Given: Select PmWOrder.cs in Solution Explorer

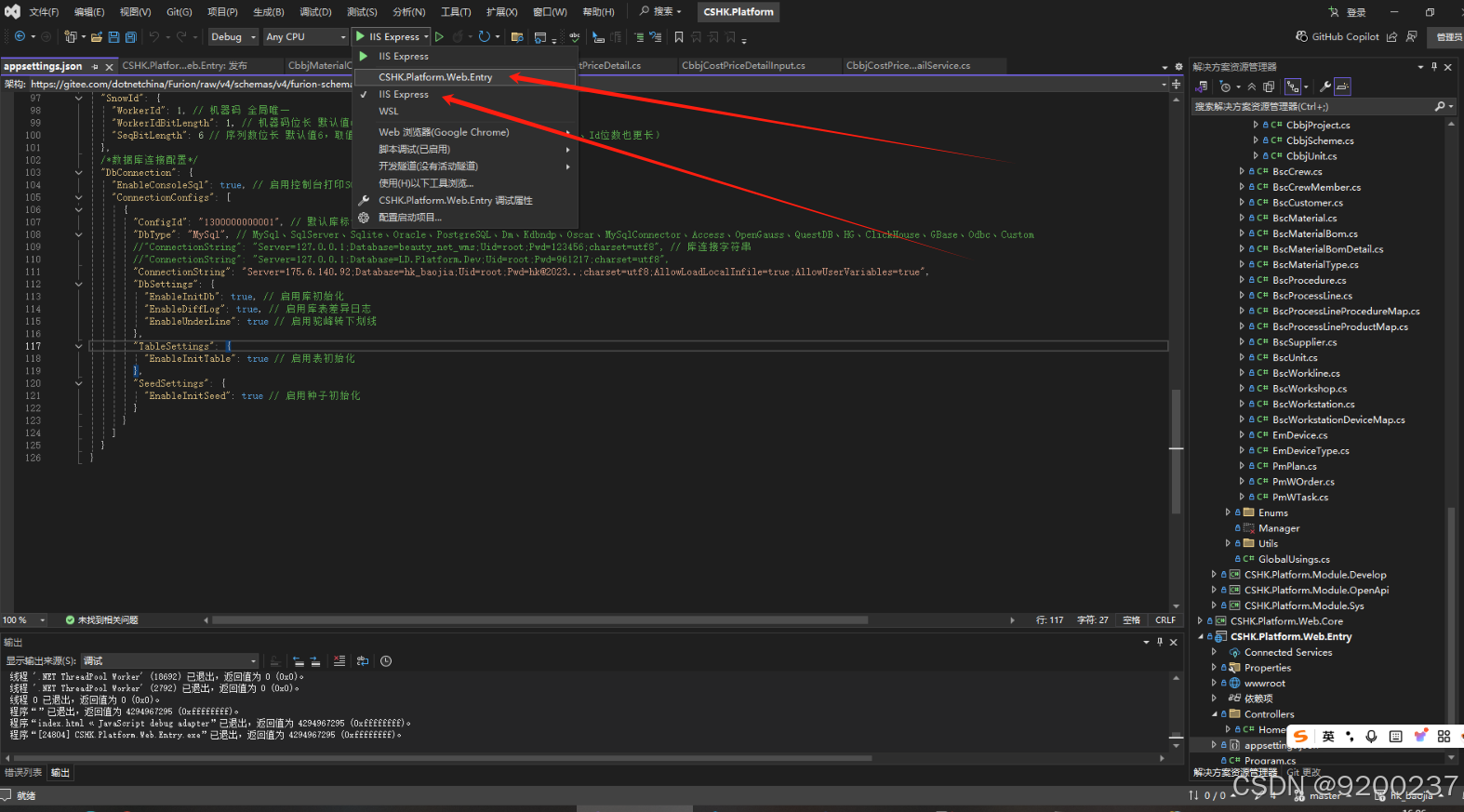Looking at the screenshot, I should tap(1303, 482).
